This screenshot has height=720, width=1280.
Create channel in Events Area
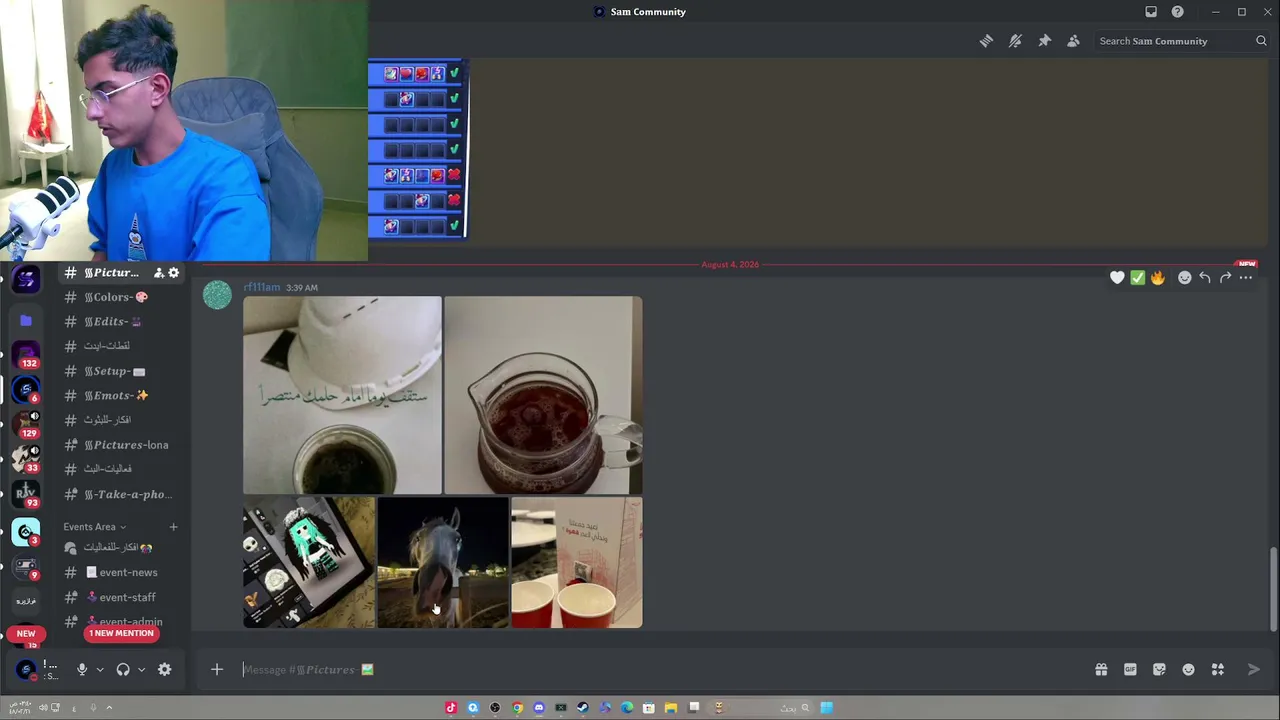point(173,527)
